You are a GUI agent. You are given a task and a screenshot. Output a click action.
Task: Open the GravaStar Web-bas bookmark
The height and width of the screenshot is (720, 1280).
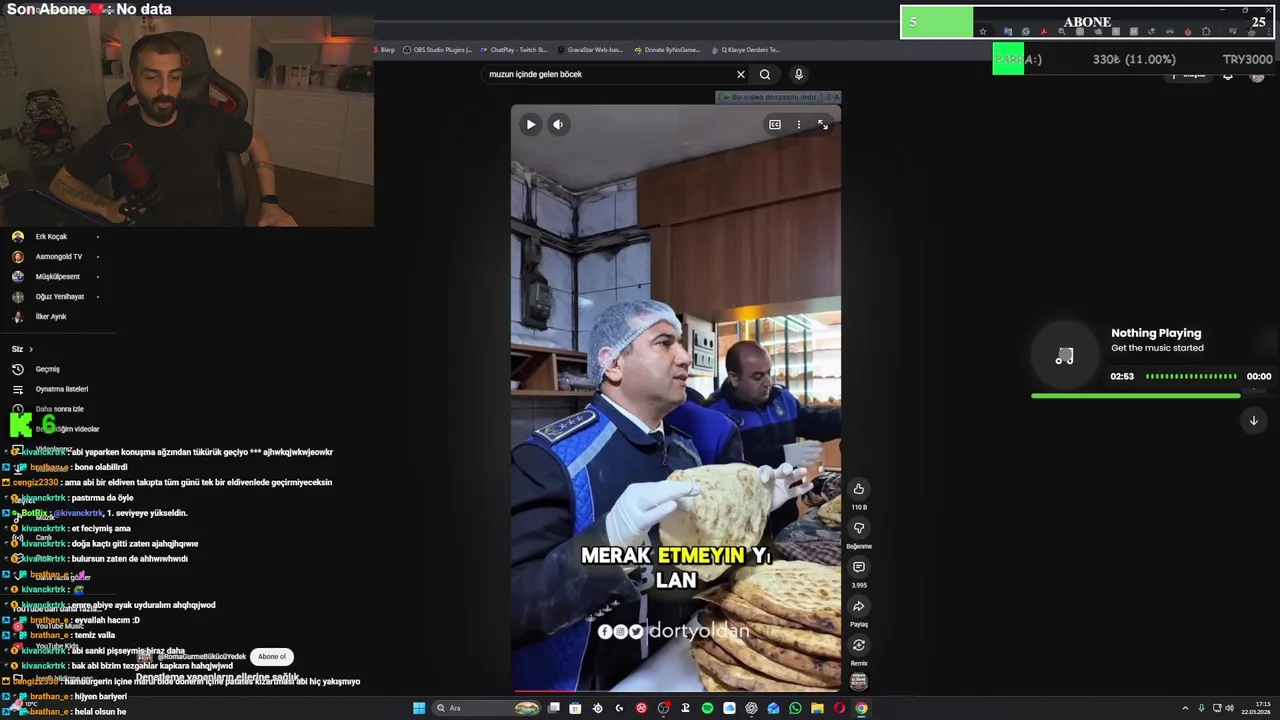590,50
